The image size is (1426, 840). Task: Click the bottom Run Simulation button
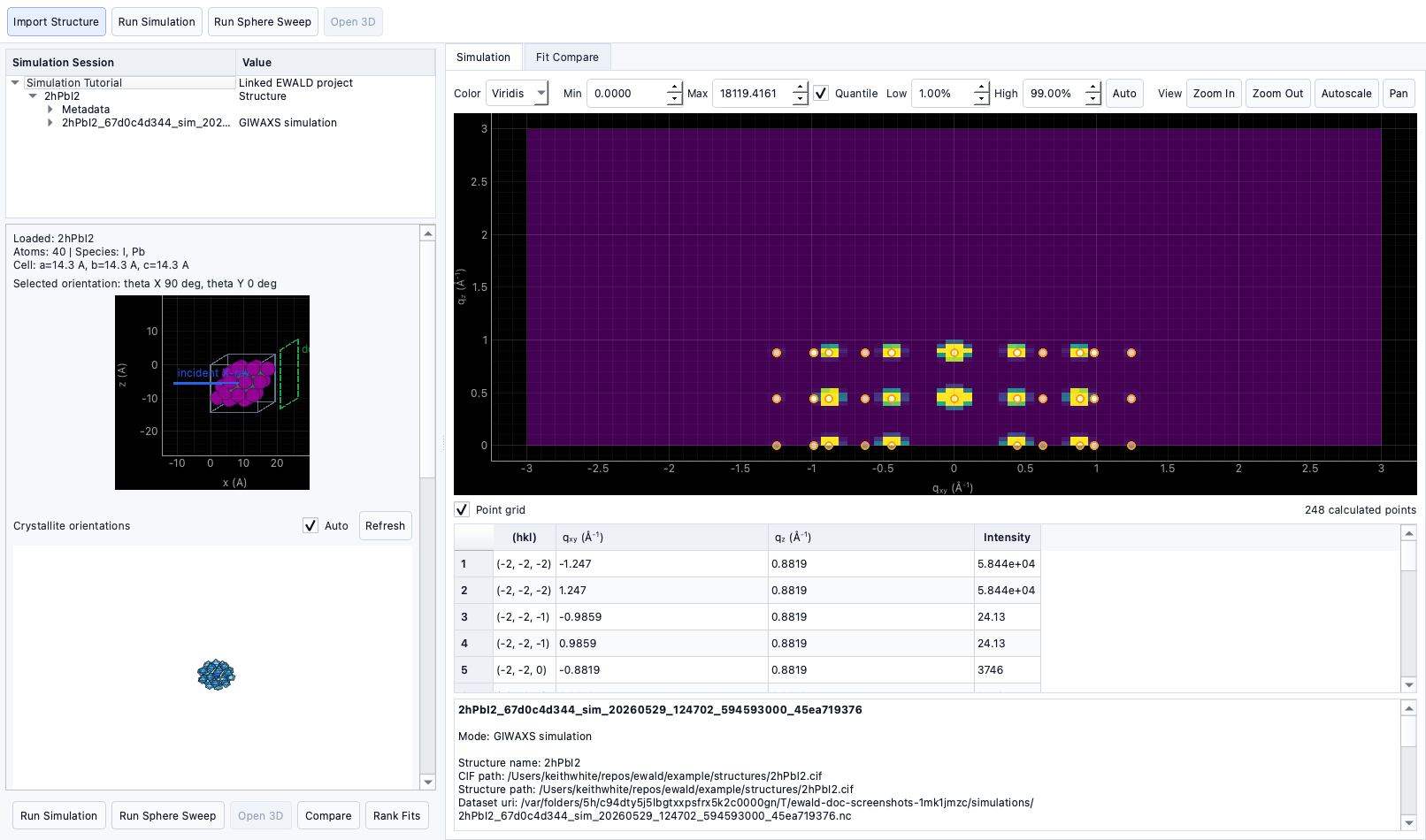coord(59,816)
